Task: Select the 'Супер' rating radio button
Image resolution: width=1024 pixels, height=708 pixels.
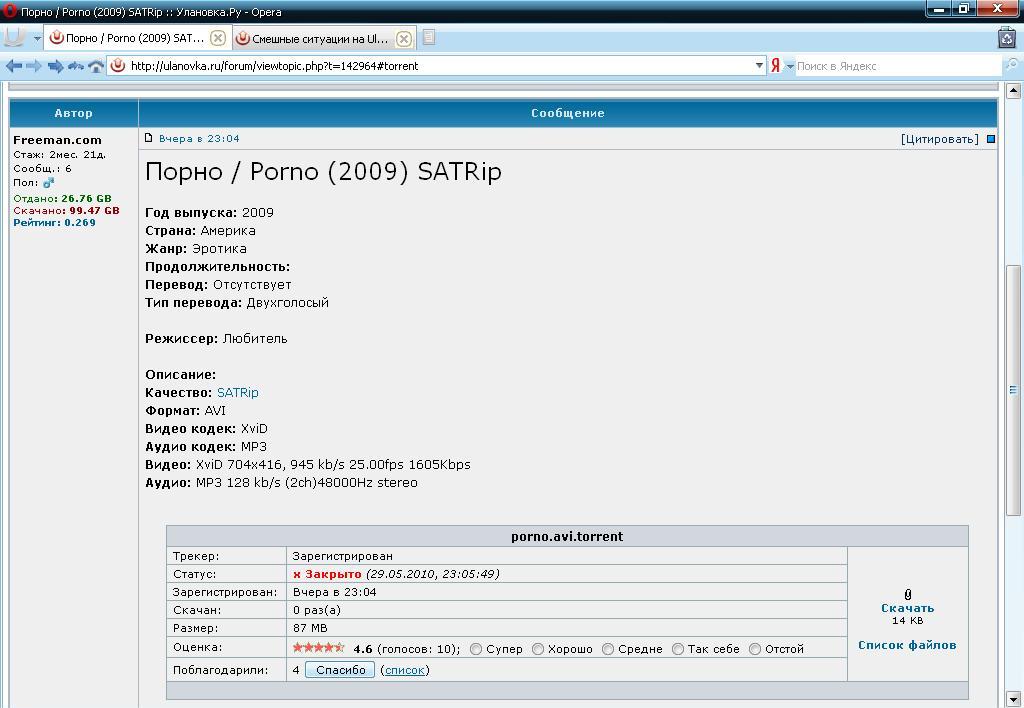Action: click(x=476, y=649)
